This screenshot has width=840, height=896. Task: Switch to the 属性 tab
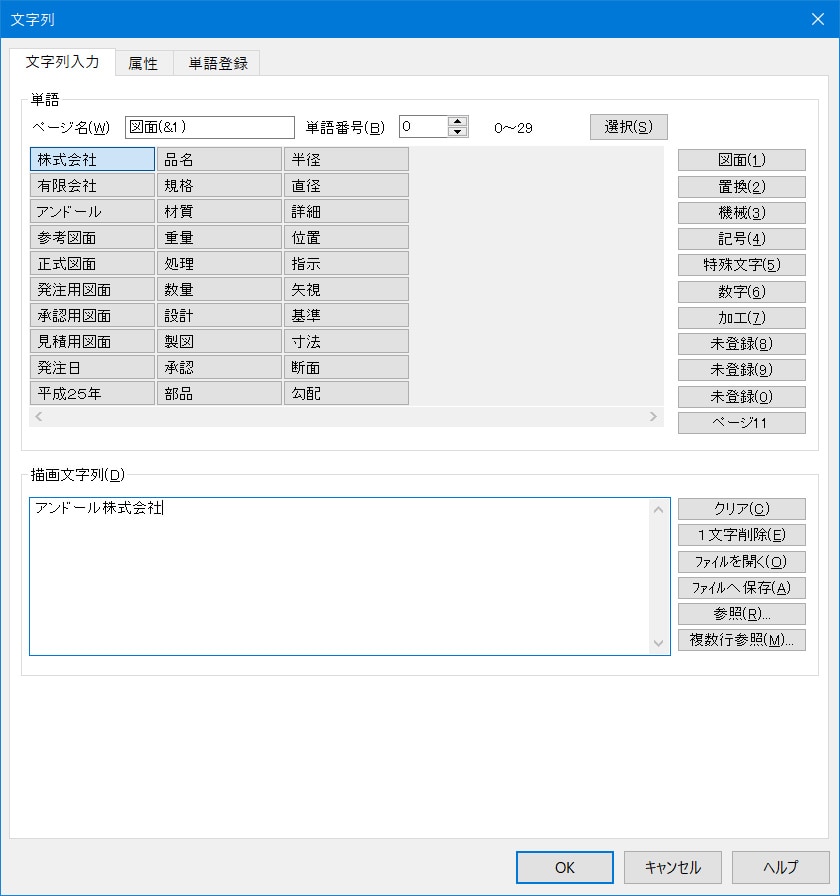[143, 63]
